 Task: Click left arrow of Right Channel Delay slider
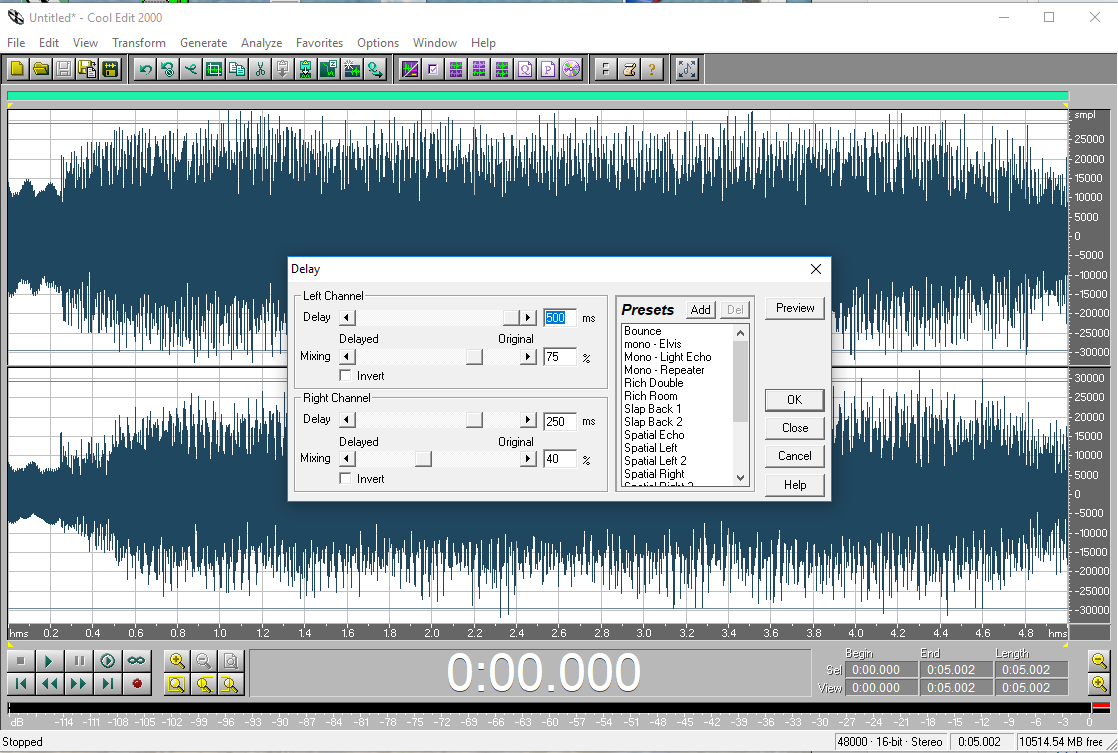tap(347, 420)
